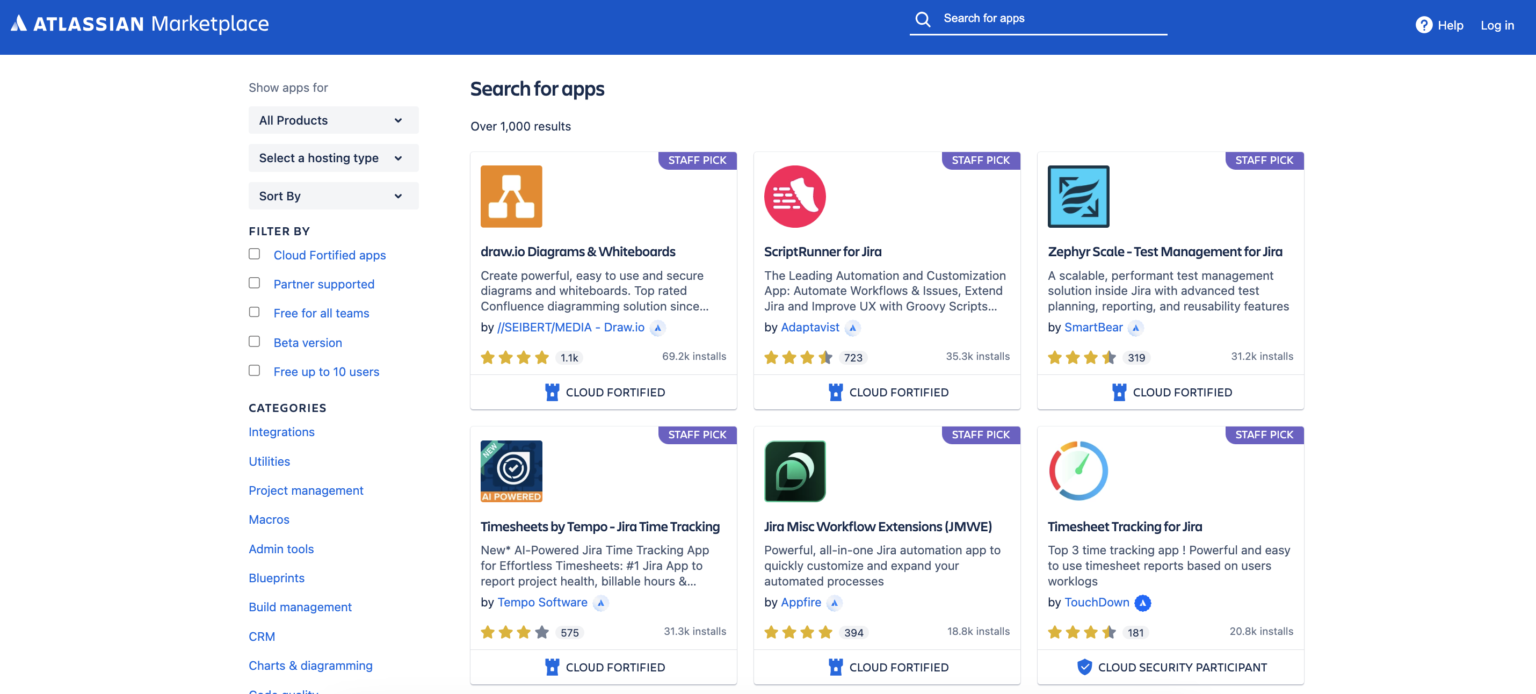Expand the Select a hosting type dropdown
This screenshot has width=1536, height=694.
pyautogui.click(x=333, y=158)
